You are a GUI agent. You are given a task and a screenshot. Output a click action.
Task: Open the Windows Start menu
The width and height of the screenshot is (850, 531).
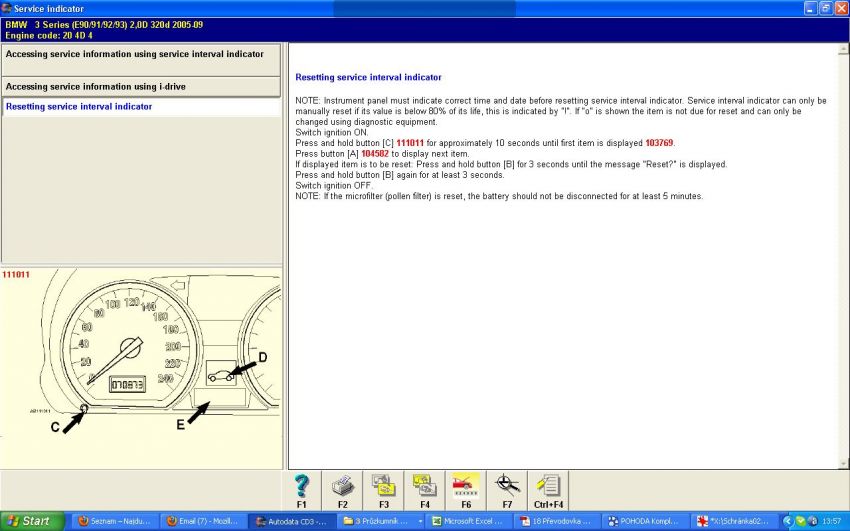[x=31, y=521]
